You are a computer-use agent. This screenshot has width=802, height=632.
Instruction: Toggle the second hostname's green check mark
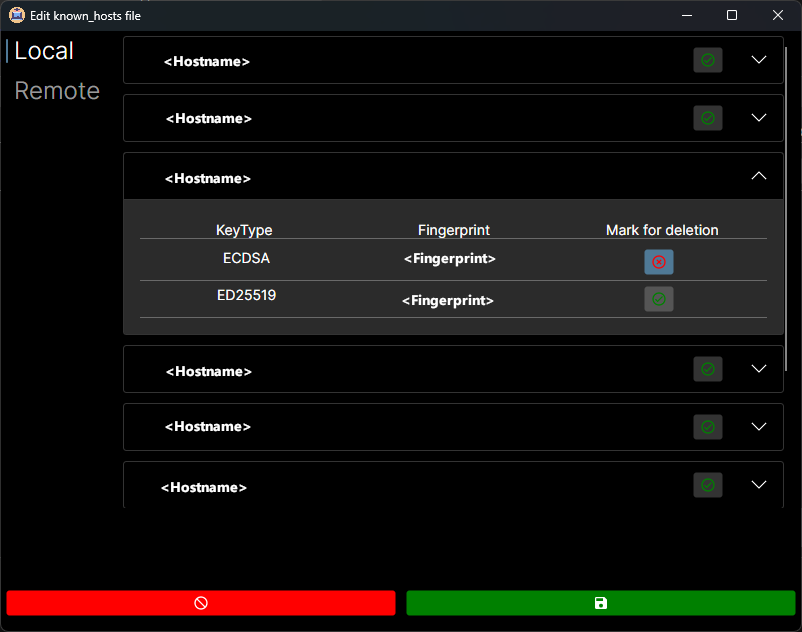(x=707, y=118)
